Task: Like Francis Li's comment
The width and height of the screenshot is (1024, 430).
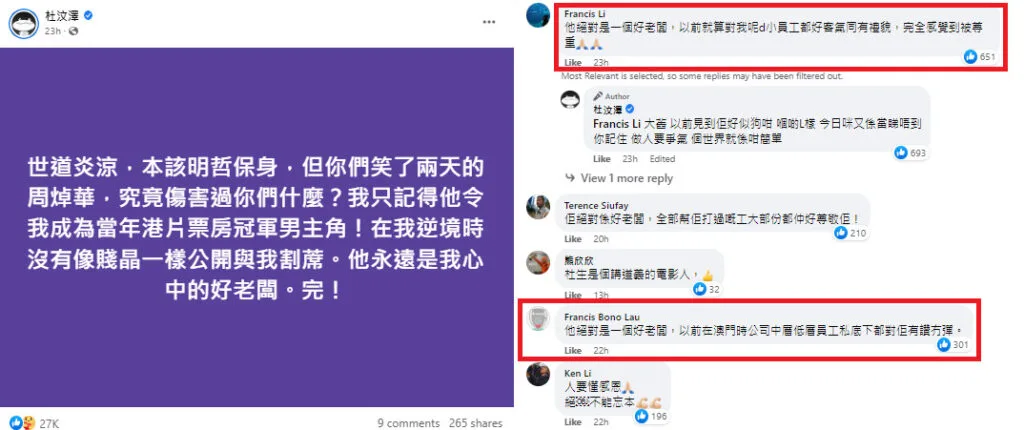Action: pyautogui.click(x=573, y=62)
